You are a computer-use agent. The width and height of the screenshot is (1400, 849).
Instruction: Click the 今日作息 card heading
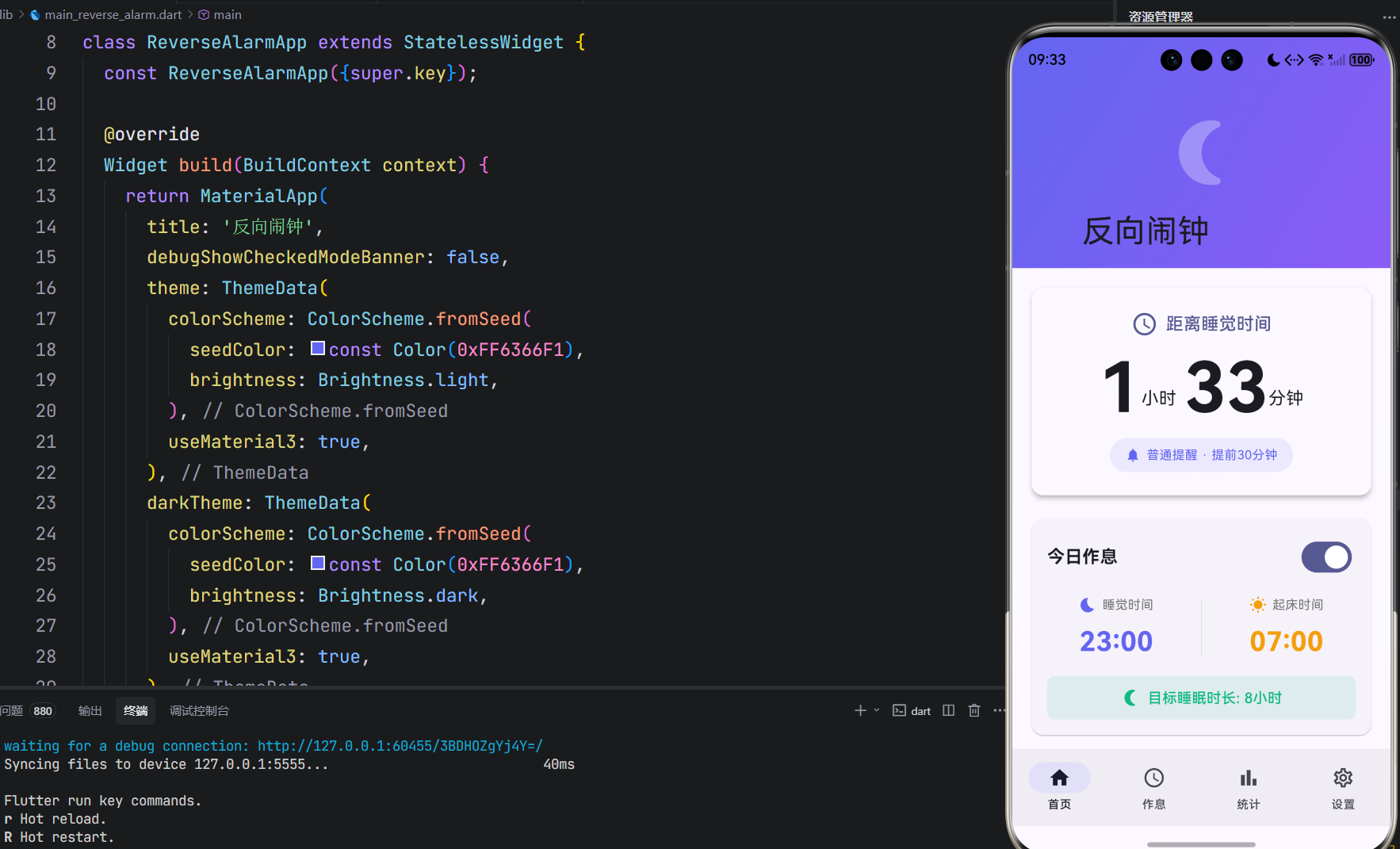click(1082, 556)
